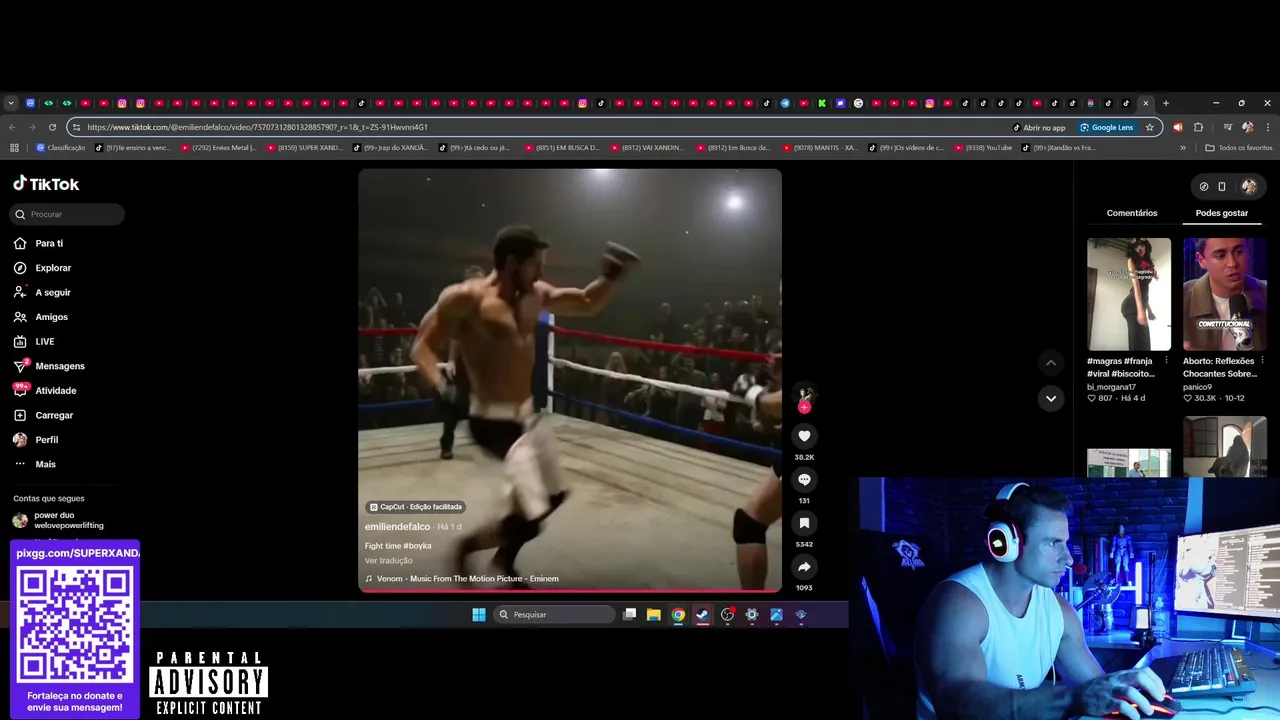1280x720 pixels.
Task: Click browser back button
Action: [x=12, y=127]
